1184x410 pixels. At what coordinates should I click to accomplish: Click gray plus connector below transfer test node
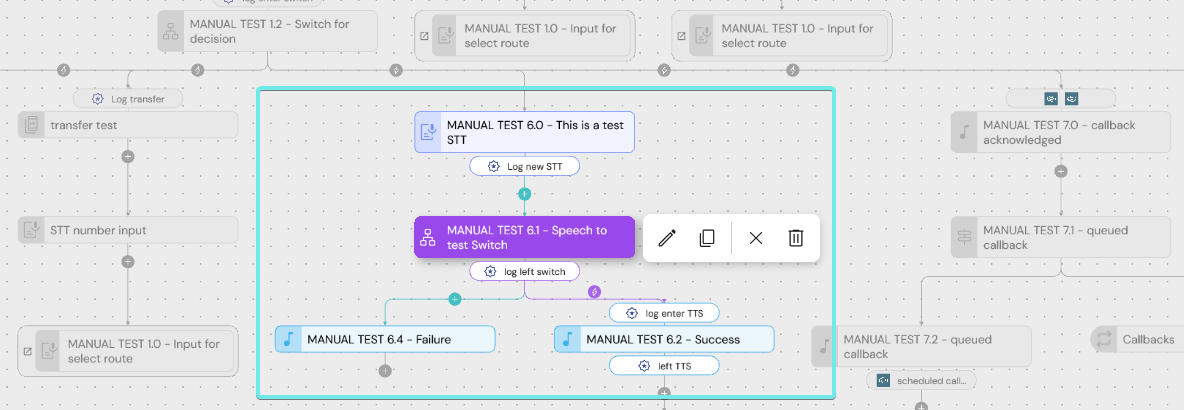(x=128, y=156)
